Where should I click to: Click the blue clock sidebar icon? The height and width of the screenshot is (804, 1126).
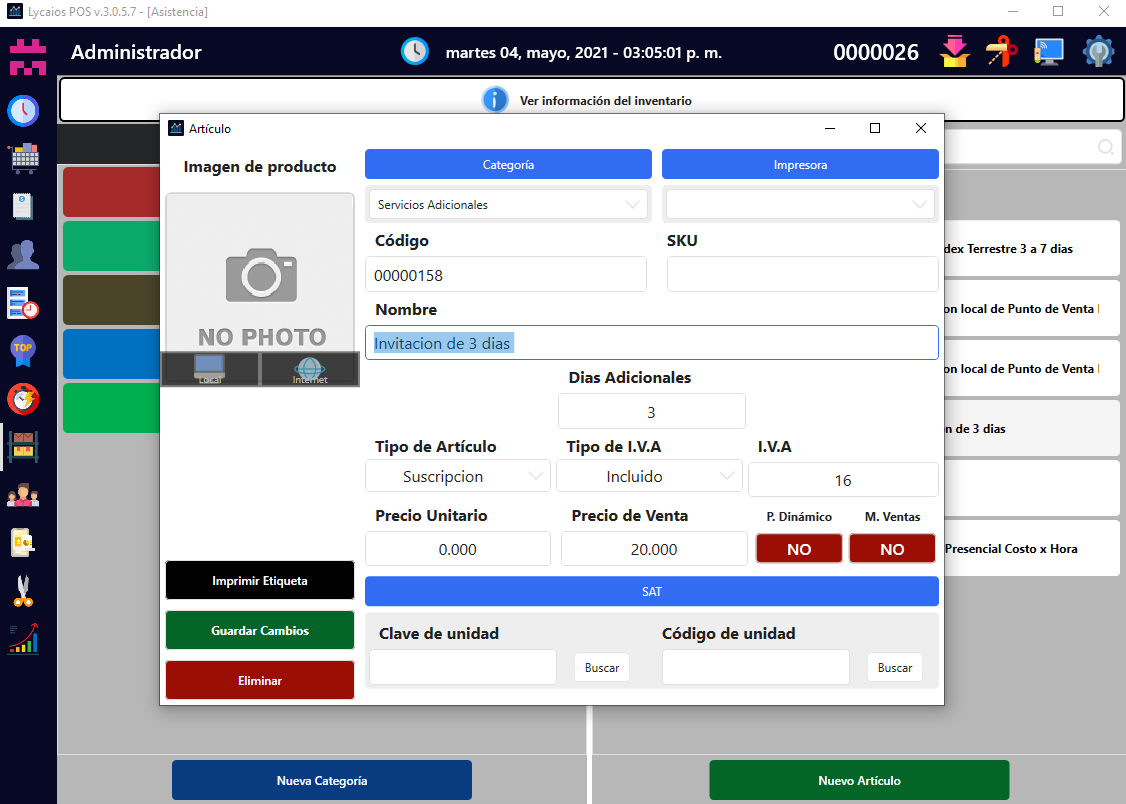pyautogui.click(x=24, y=110)
